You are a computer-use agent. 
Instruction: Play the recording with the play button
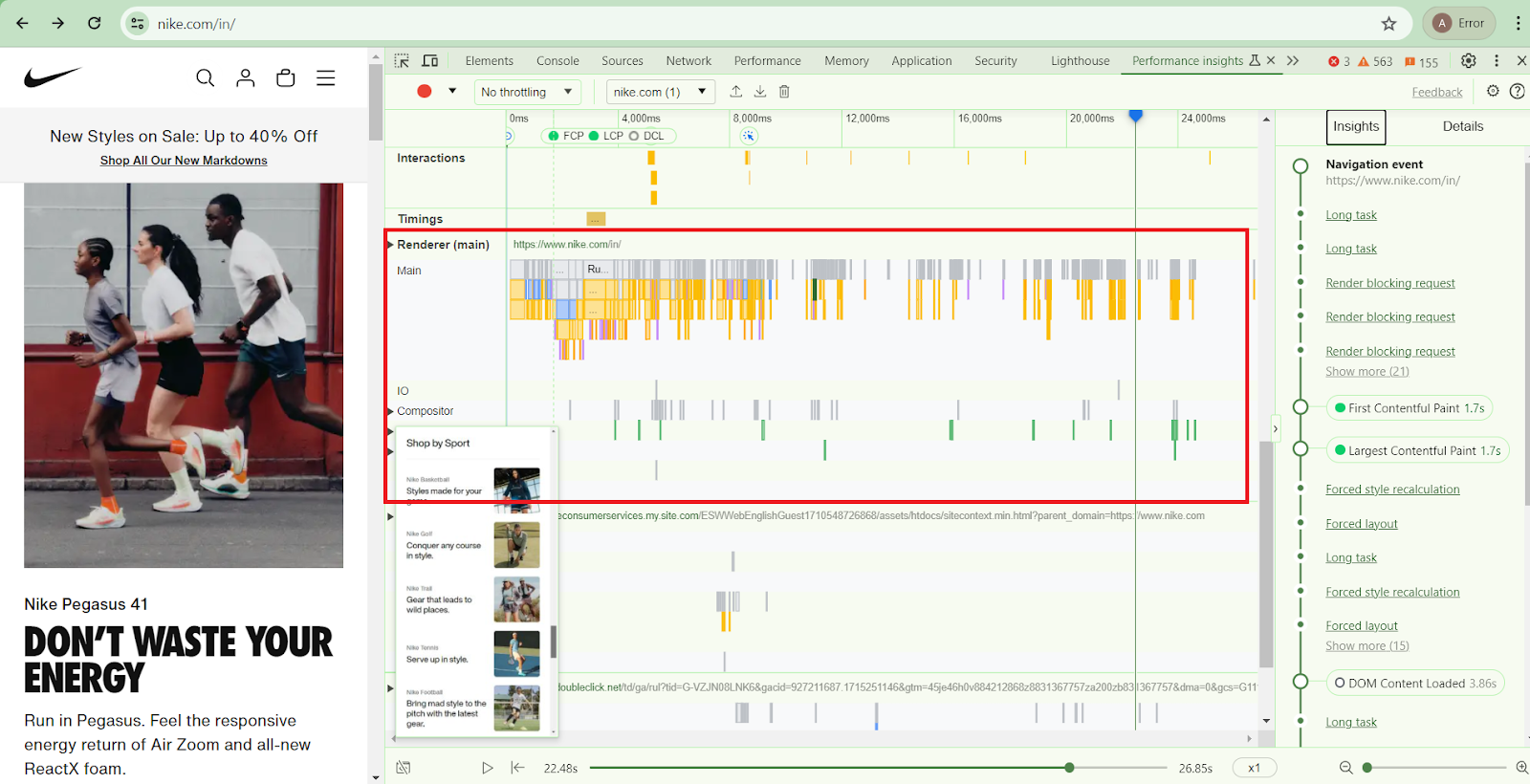click(x=487, y=768)
